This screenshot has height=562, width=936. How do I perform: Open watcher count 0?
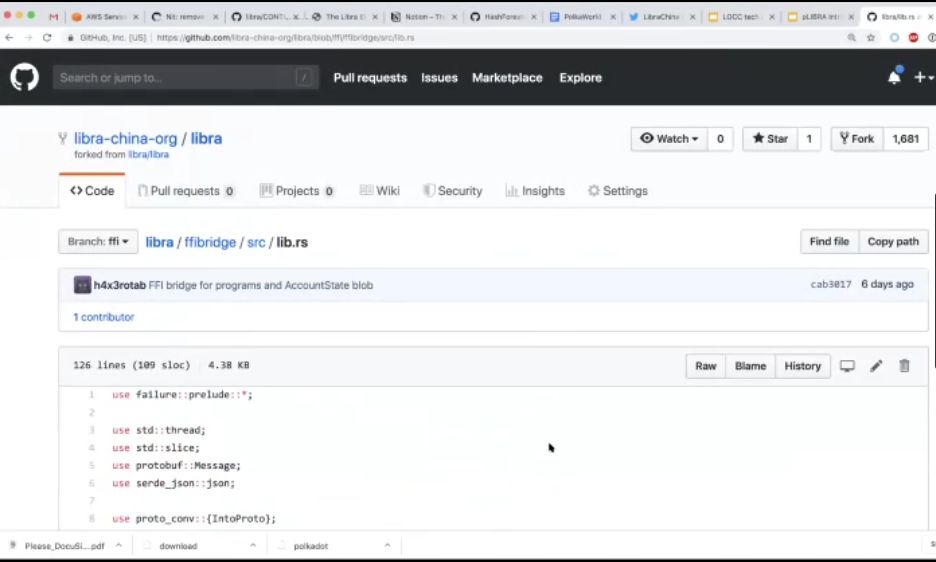coord(721,139)
